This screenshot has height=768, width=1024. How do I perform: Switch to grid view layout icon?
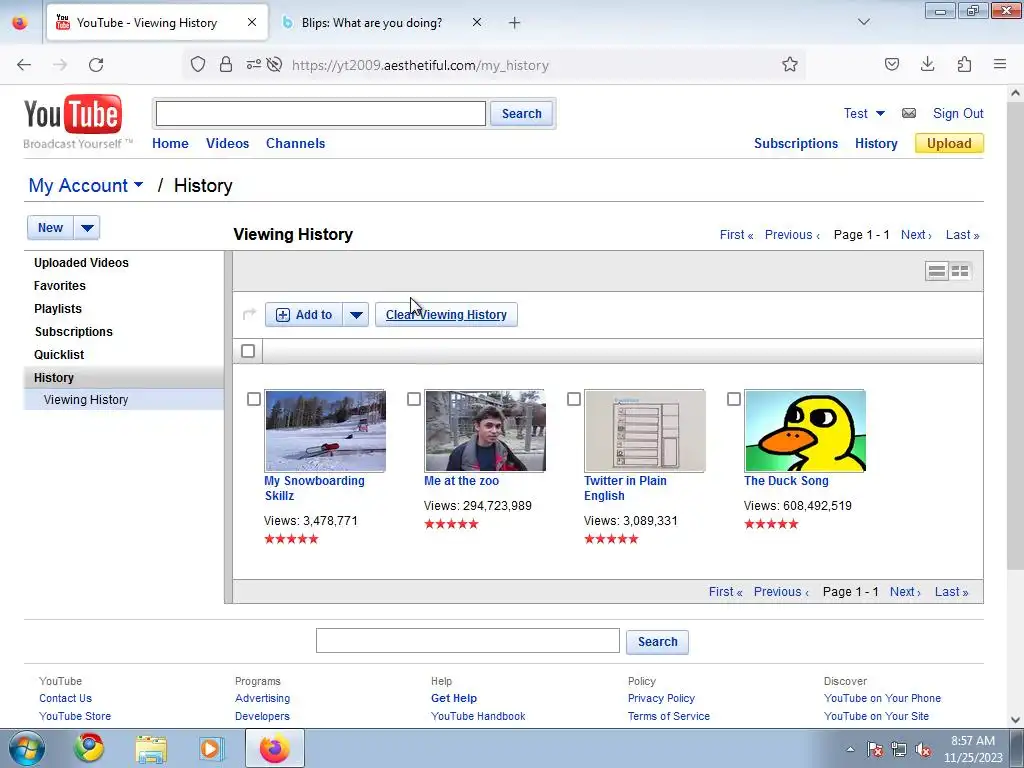pos(960,271)
